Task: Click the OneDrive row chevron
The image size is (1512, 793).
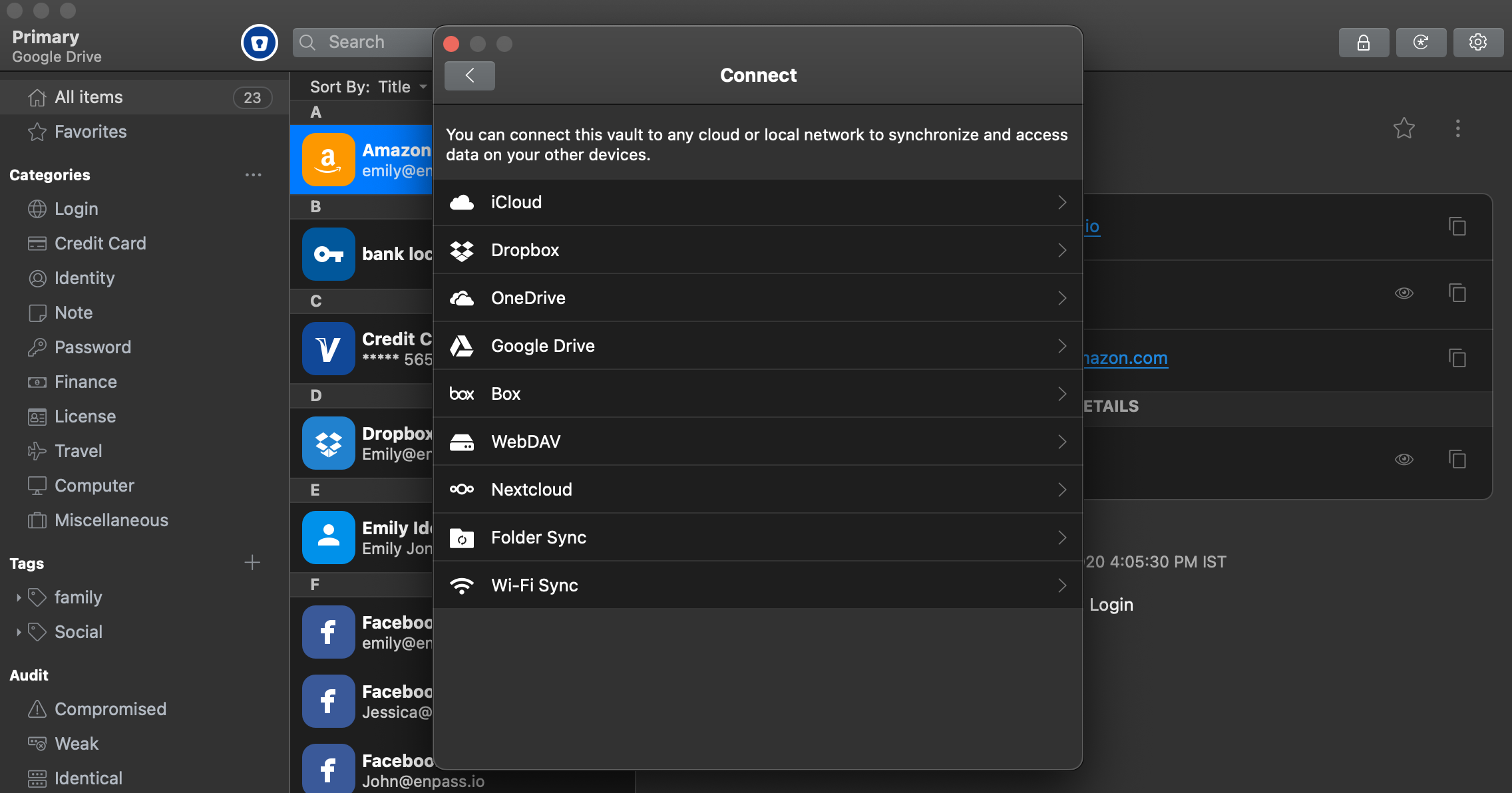Action: pyautogui.click(x=1062, y=298)
